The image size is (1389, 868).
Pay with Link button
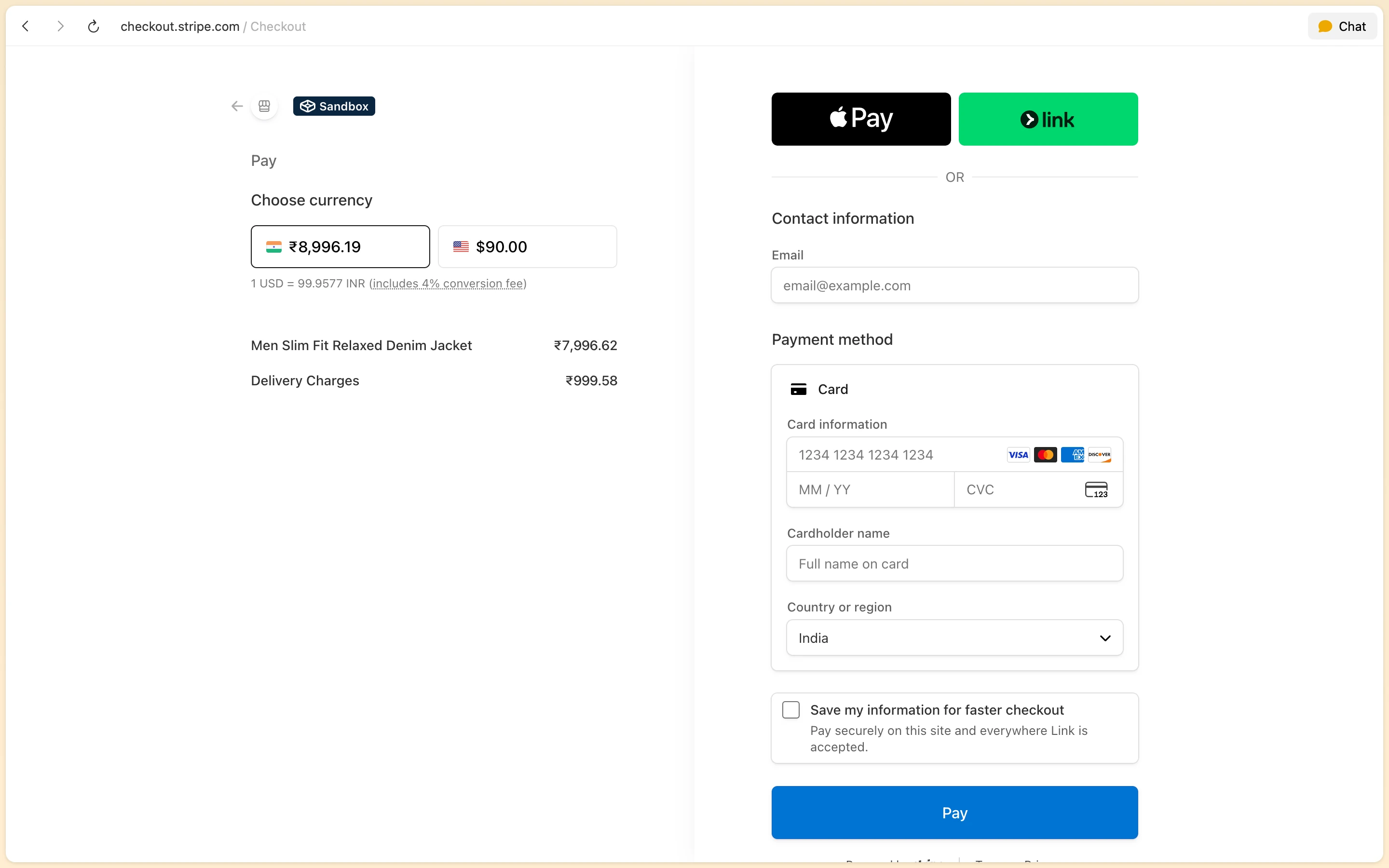1048,119
